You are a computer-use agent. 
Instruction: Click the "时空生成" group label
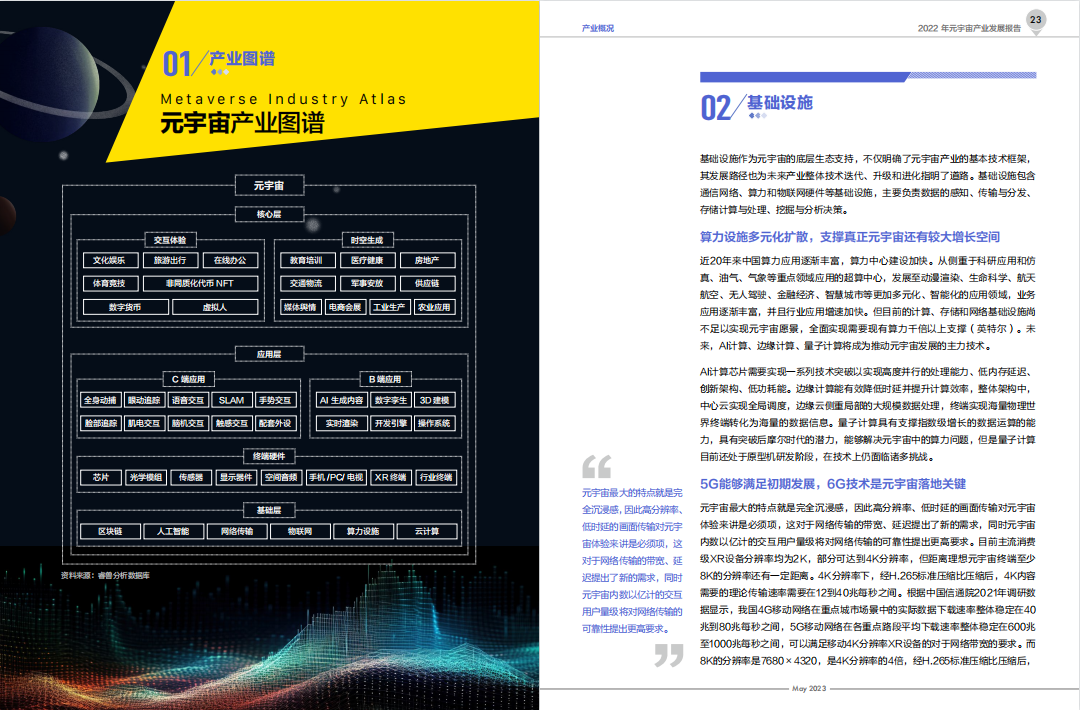pyautogui.click(x=367, y=240)
